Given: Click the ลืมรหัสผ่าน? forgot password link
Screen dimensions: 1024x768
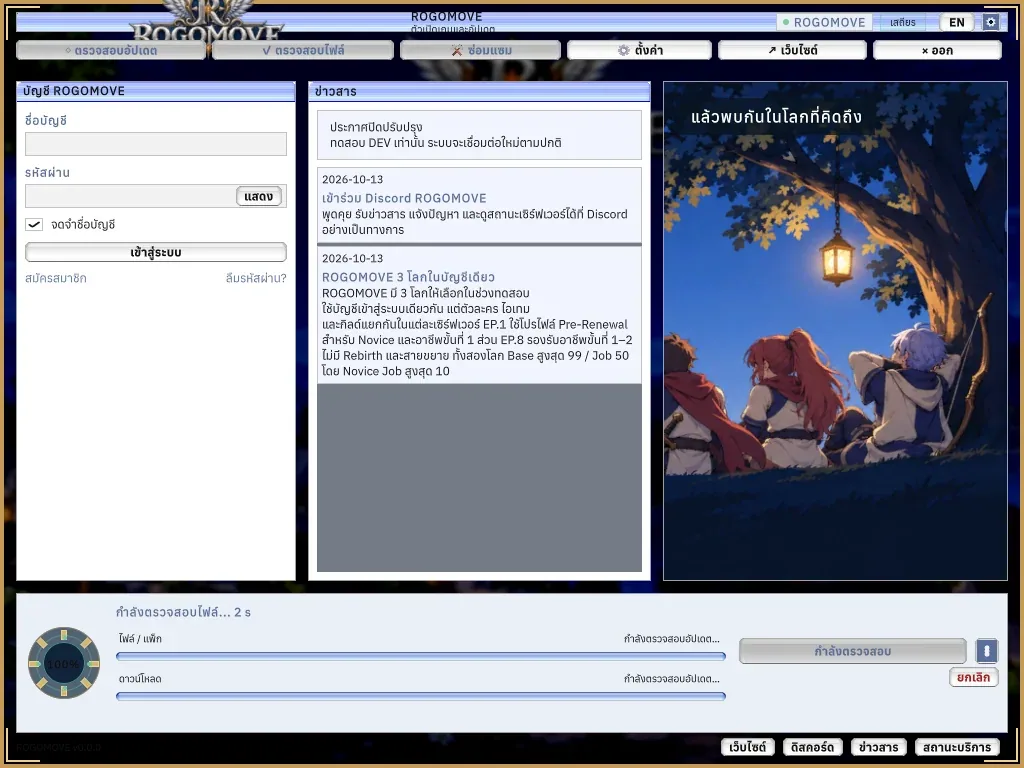Looking at the screenshot, I should (x=256, y=278).
